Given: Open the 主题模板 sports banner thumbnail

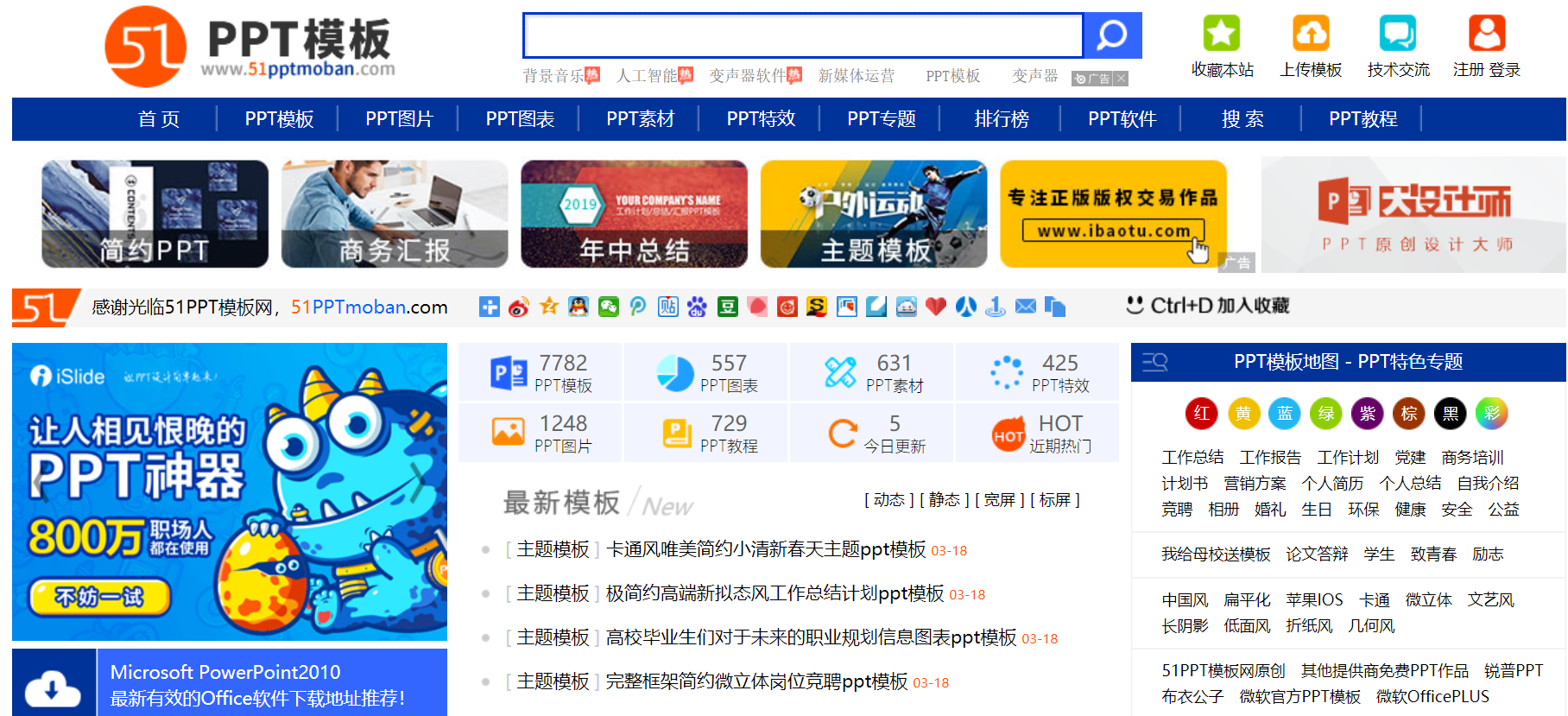Looking at the screenshot, I should pos(874,213).
